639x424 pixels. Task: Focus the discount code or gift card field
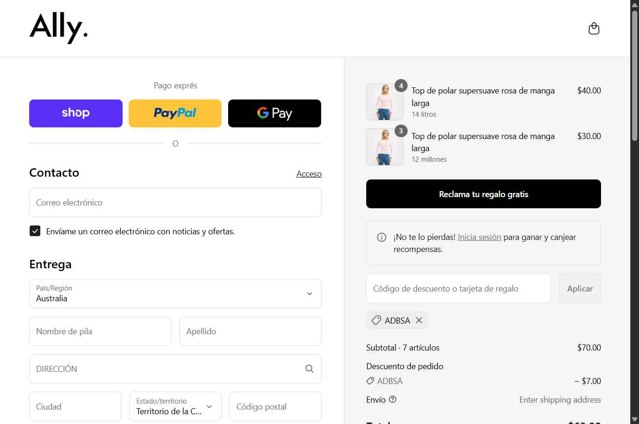pyautogui.click(x=458, y=289)
